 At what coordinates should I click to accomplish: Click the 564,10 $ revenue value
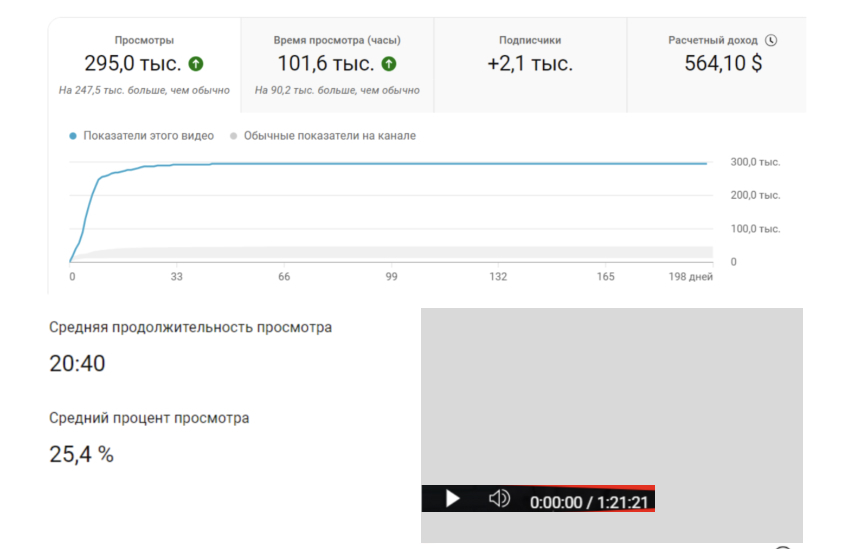tap(723, 63)
